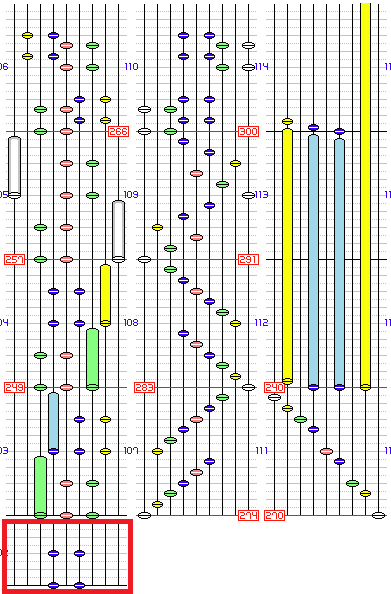Click the only pink note in the right chart

click(326, 451)
